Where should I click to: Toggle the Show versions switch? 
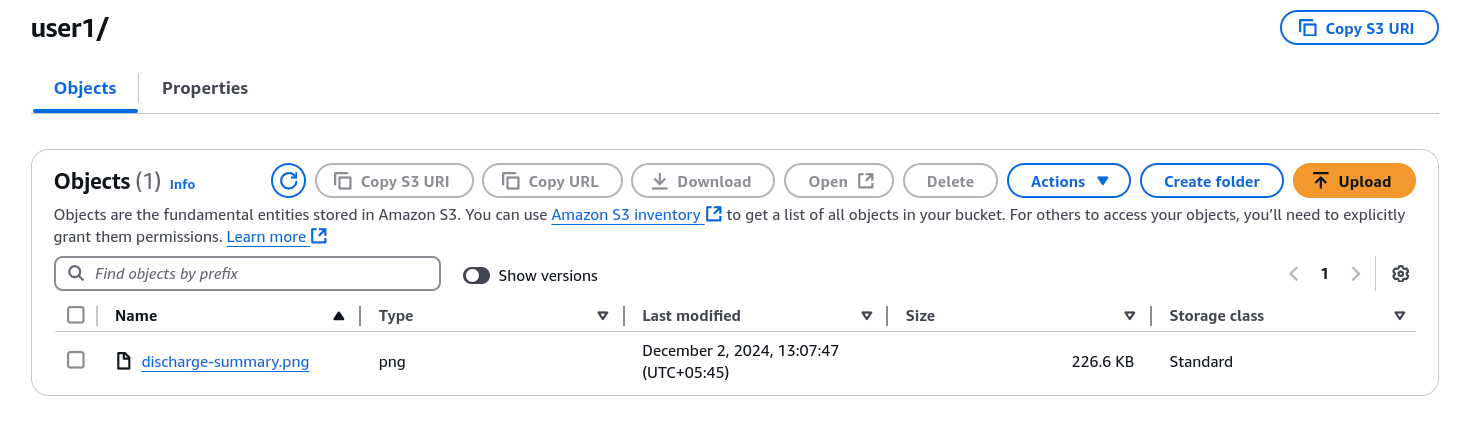pos(476,275)
